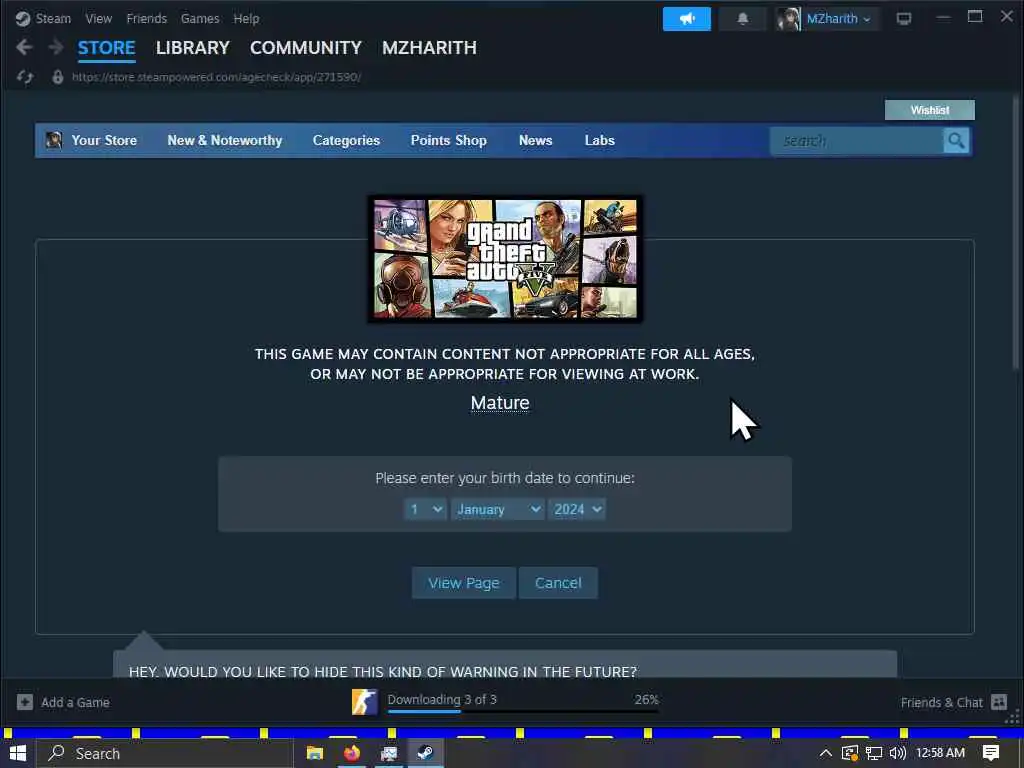
Task: Click the Mature content descriptor link
Action: [x=500, y=402]
